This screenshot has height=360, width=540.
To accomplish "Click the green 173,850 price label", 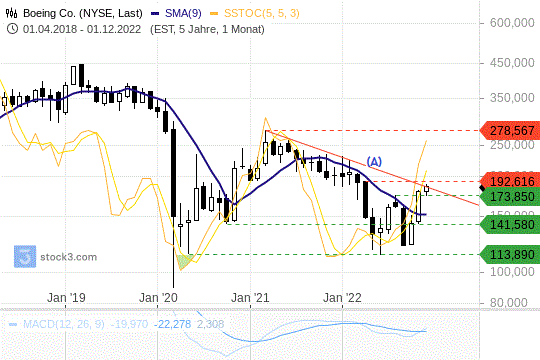I will pyautogui.click(x=510, y=197).
